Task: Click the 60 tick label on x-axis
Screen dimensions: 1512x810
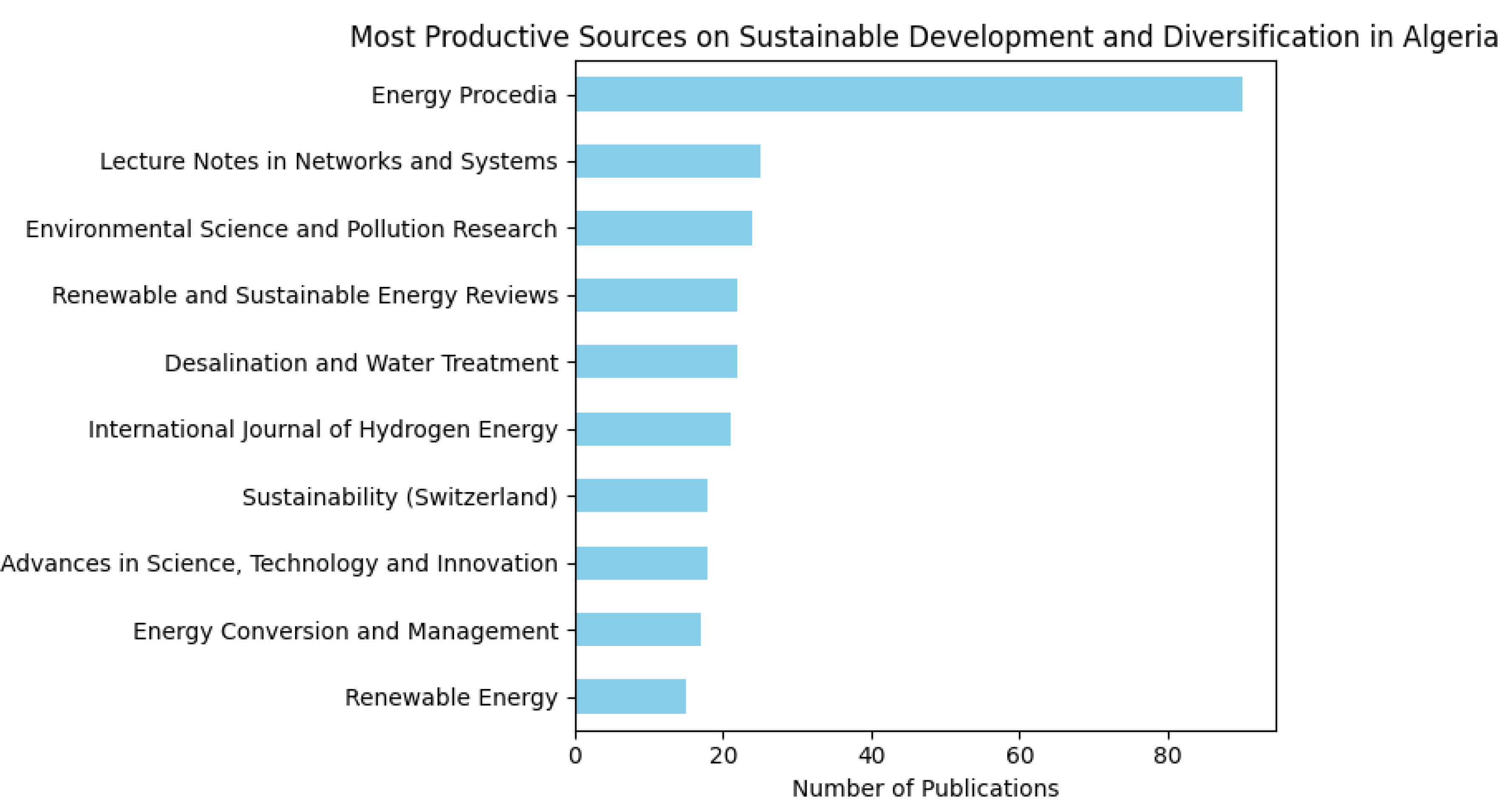Action: point(1020,756)
